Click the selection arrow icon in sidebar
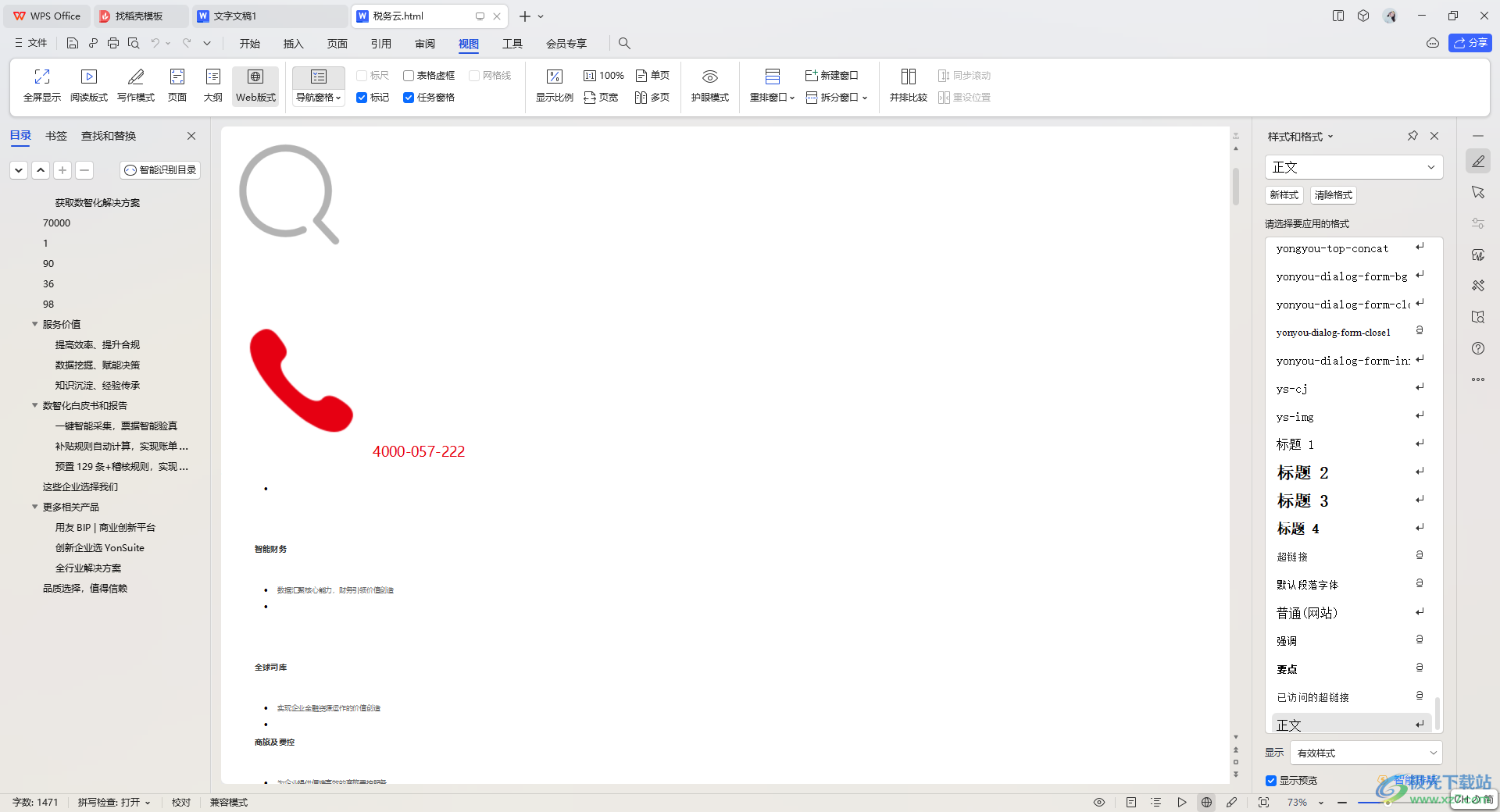 pyautogui.click(x=1478, y=193)
